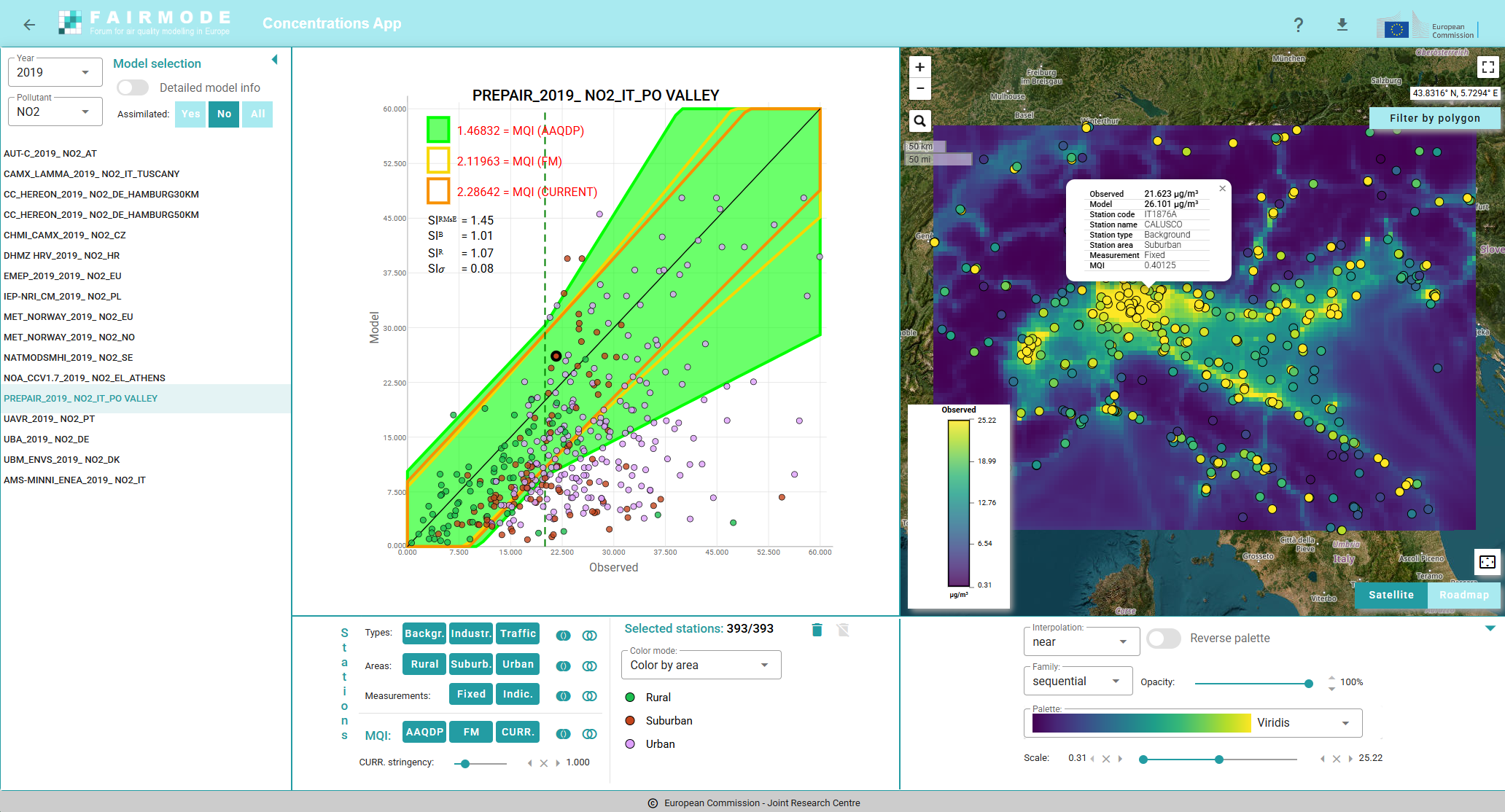
Task: Decrease CURR. stringency with left arrow
Action: tap(530, 763)
